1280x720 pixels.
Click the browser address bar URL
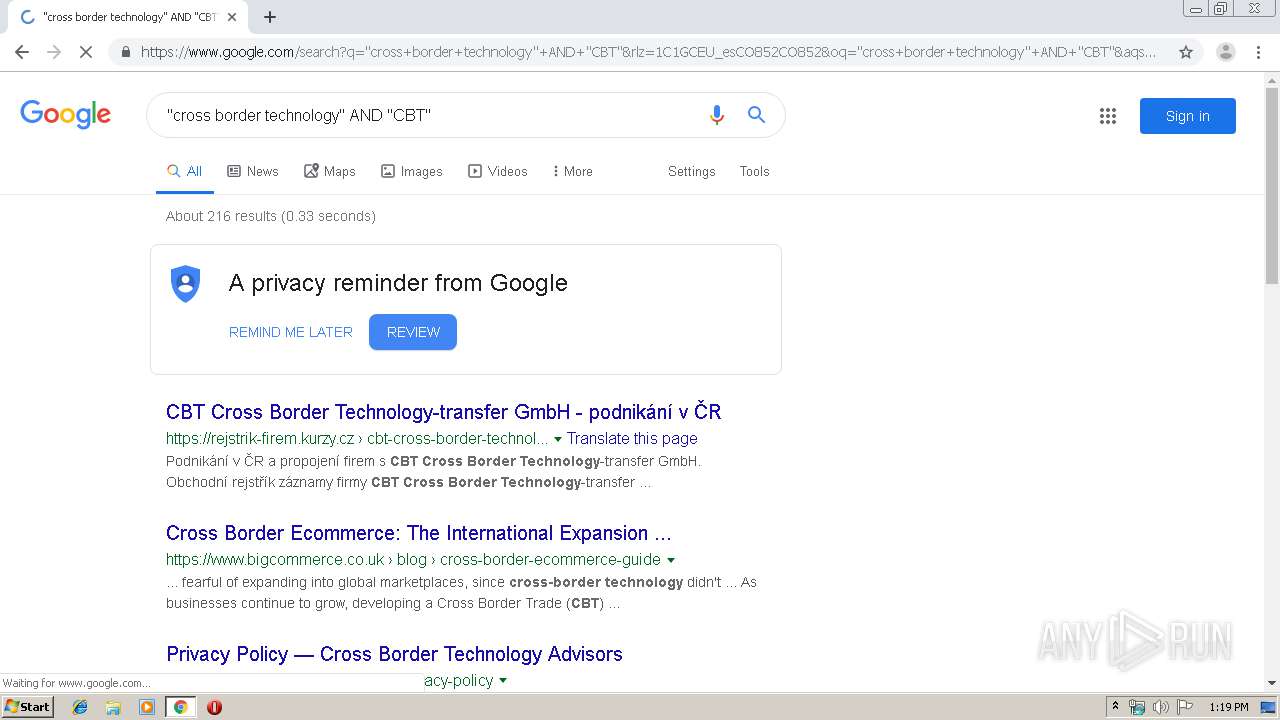648,52
